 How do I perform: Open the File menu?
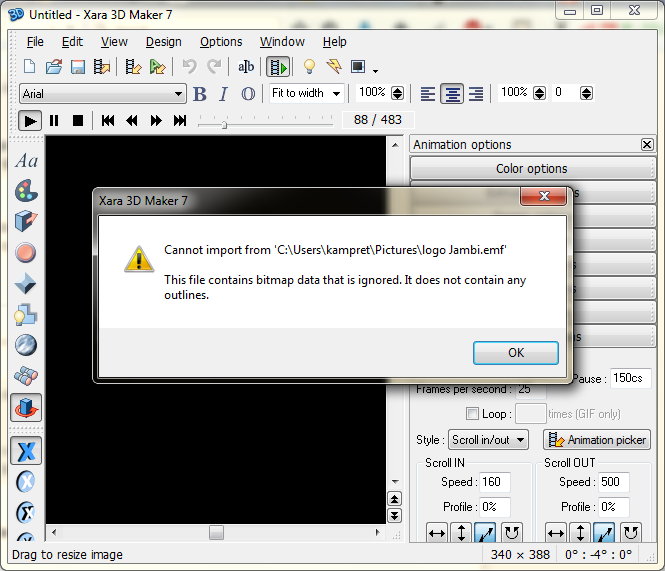click(x=35, y=42)
